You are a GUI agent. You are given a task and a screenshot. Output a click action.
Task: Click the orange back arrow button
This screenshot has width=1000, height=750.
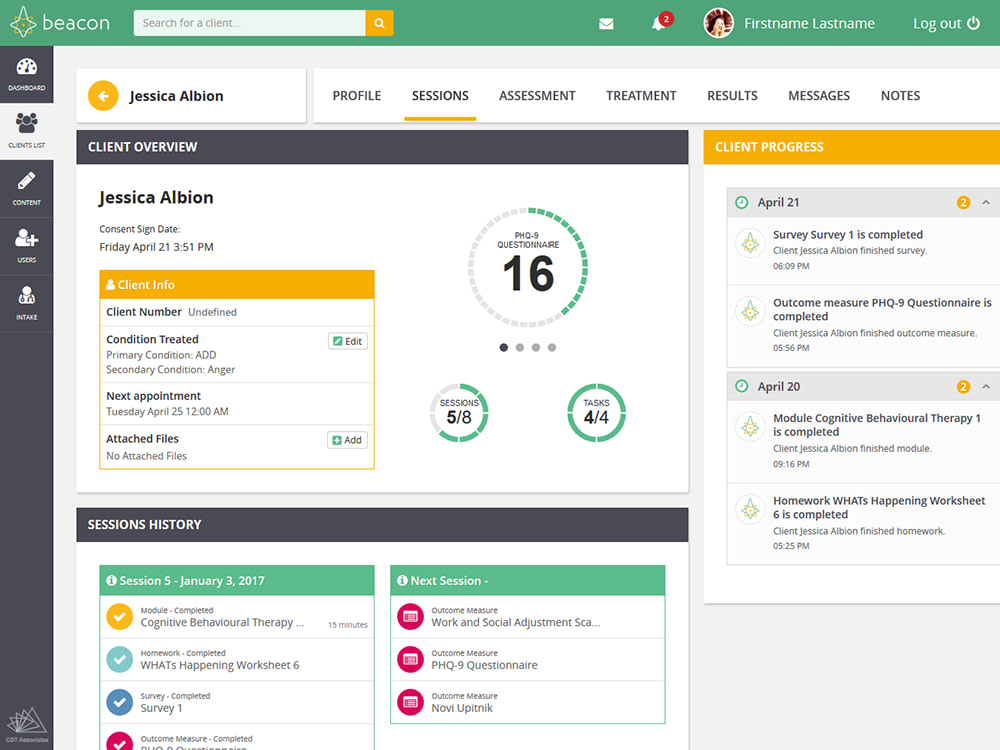103,96
